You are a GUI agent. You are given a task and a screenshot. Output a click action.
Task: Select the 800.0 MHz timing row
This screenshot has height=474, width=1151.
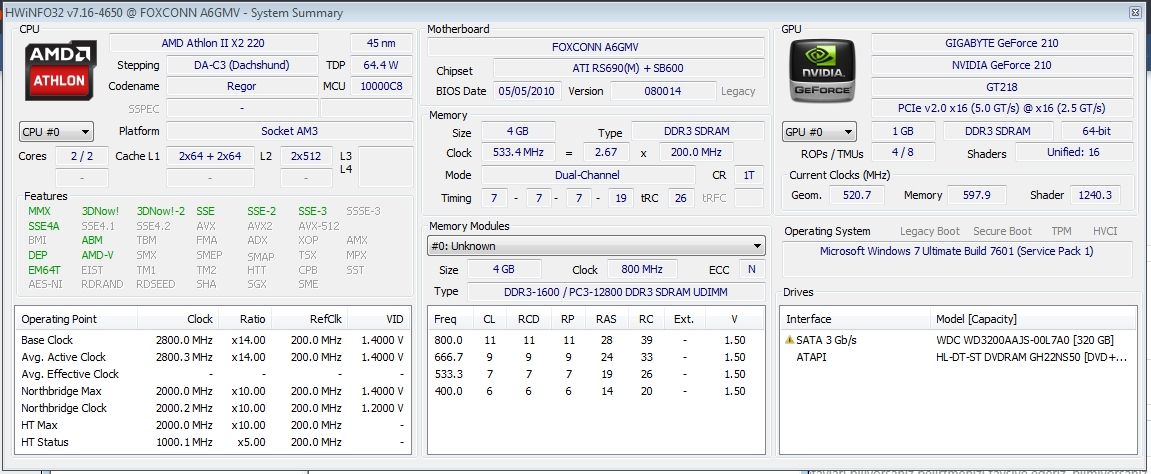click(595, 340)
